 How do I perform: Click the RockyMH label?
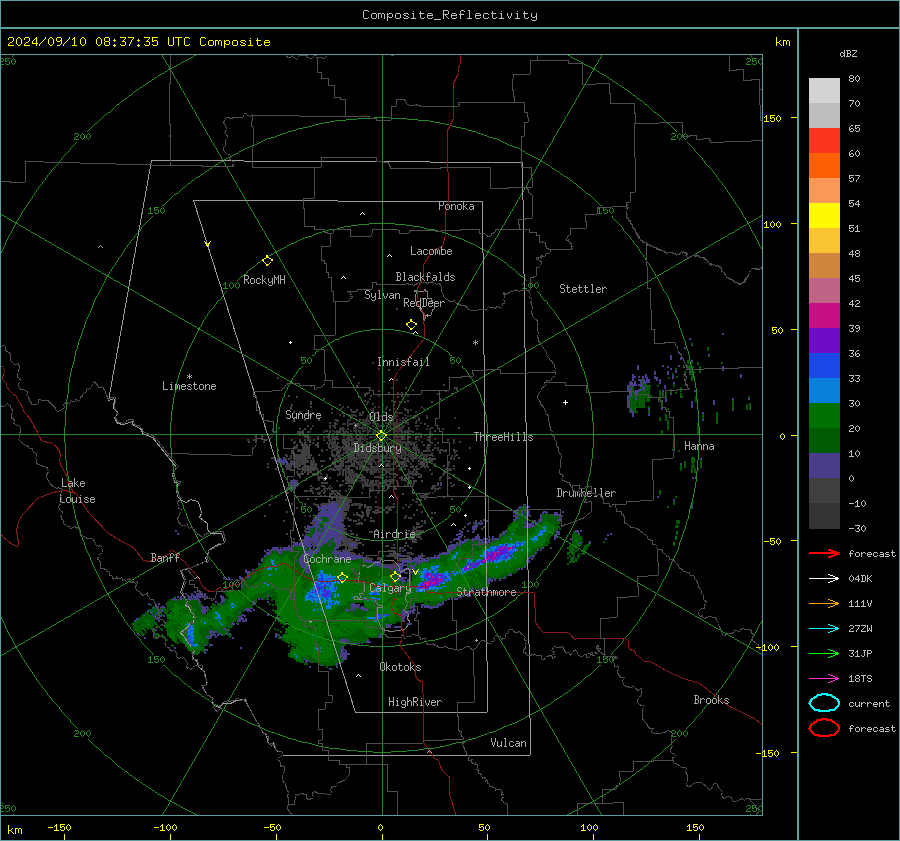pyautogui.click(x=264, y=280)
